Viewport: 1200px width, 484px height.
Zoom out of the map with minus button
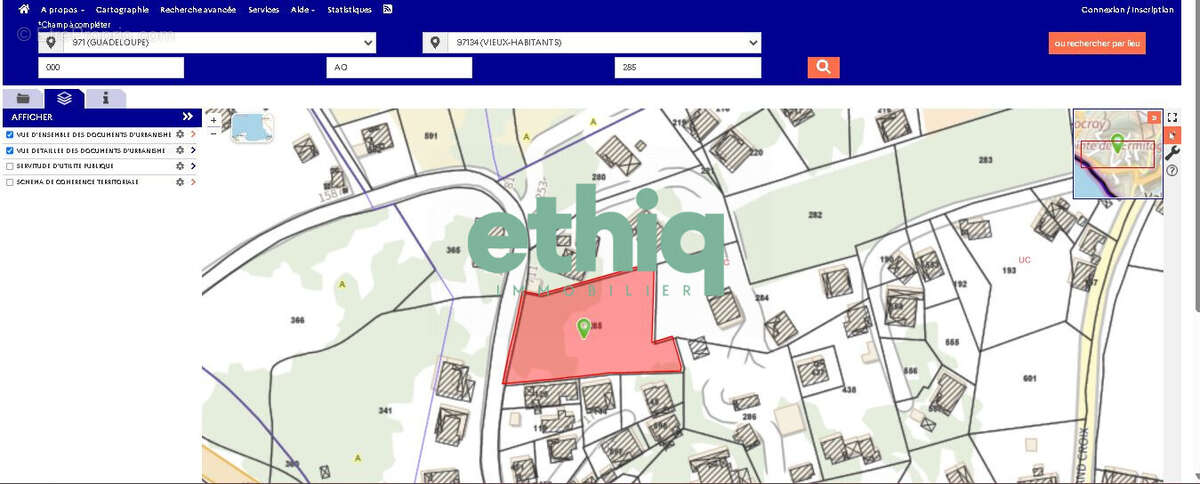click(213, 133)
